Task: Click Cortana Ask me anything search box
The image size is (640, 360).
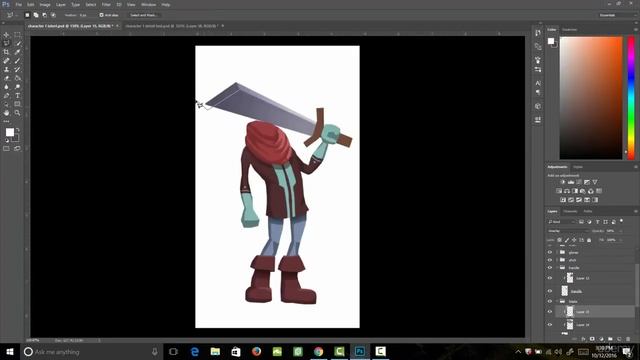Action: pos(91,352)
